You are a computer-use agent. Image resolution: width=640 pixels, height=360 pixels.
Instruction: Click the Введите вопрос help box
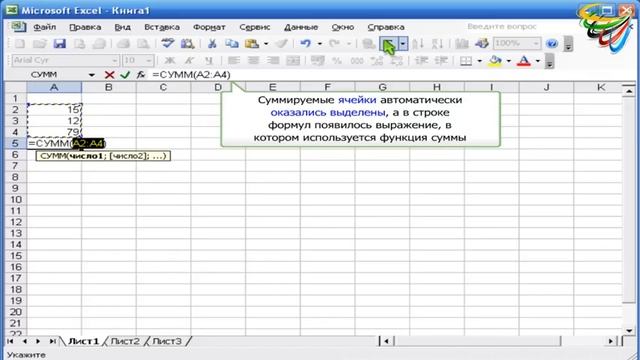[x=502, y=27]
